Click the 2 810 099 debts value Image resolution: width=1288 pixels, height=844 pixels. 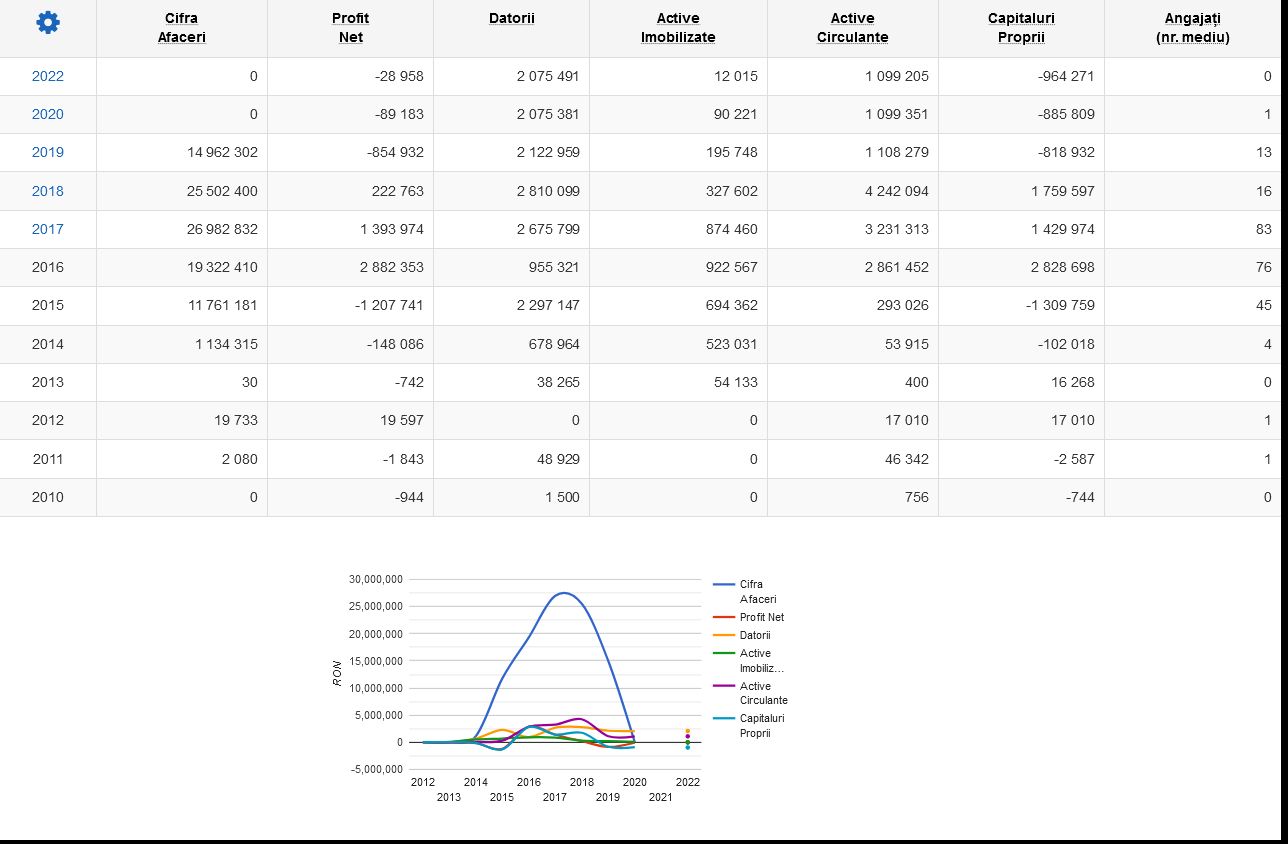coord(548,191)
